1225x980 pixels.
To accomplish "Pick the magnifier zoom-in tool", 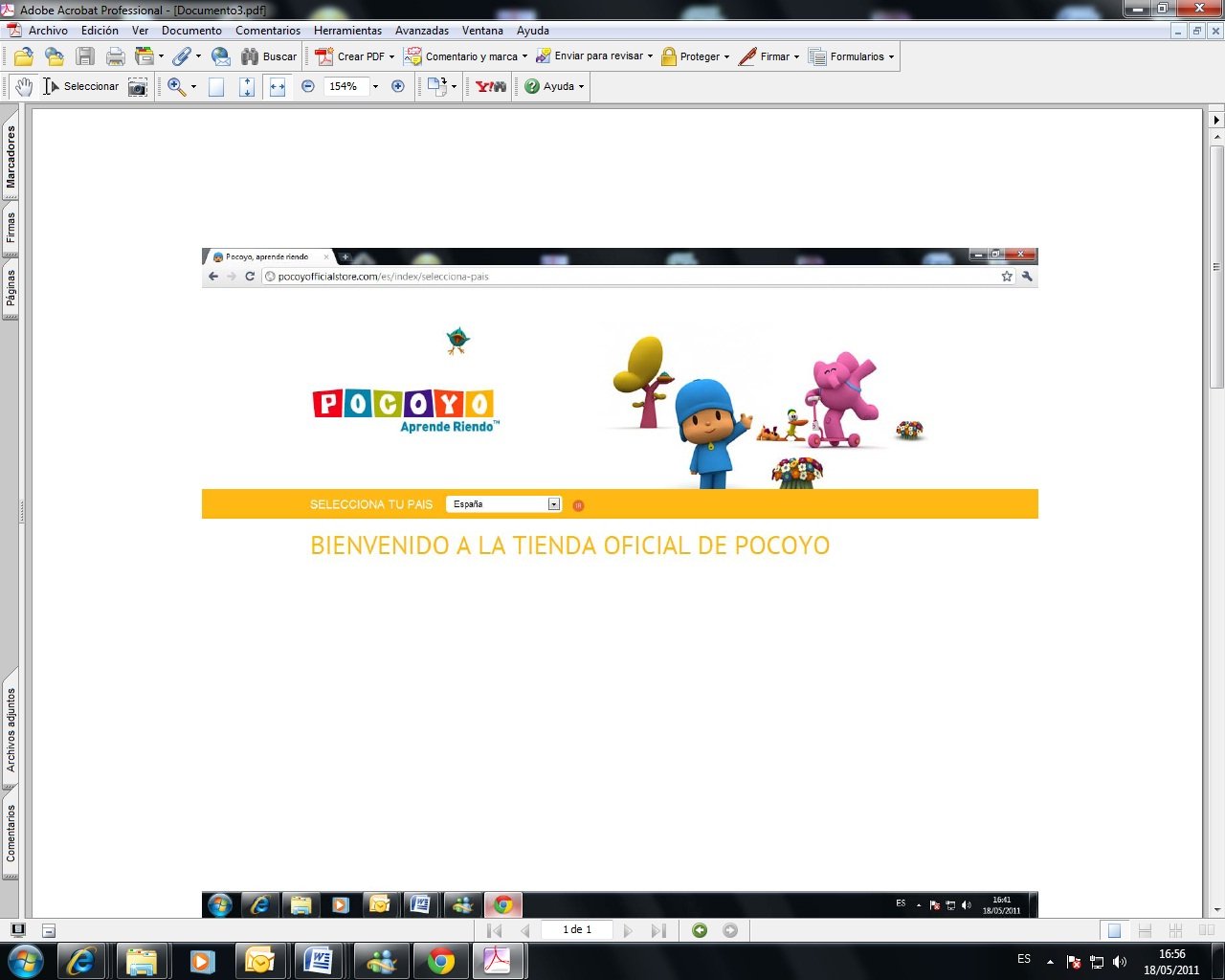I will click(176, 86).
